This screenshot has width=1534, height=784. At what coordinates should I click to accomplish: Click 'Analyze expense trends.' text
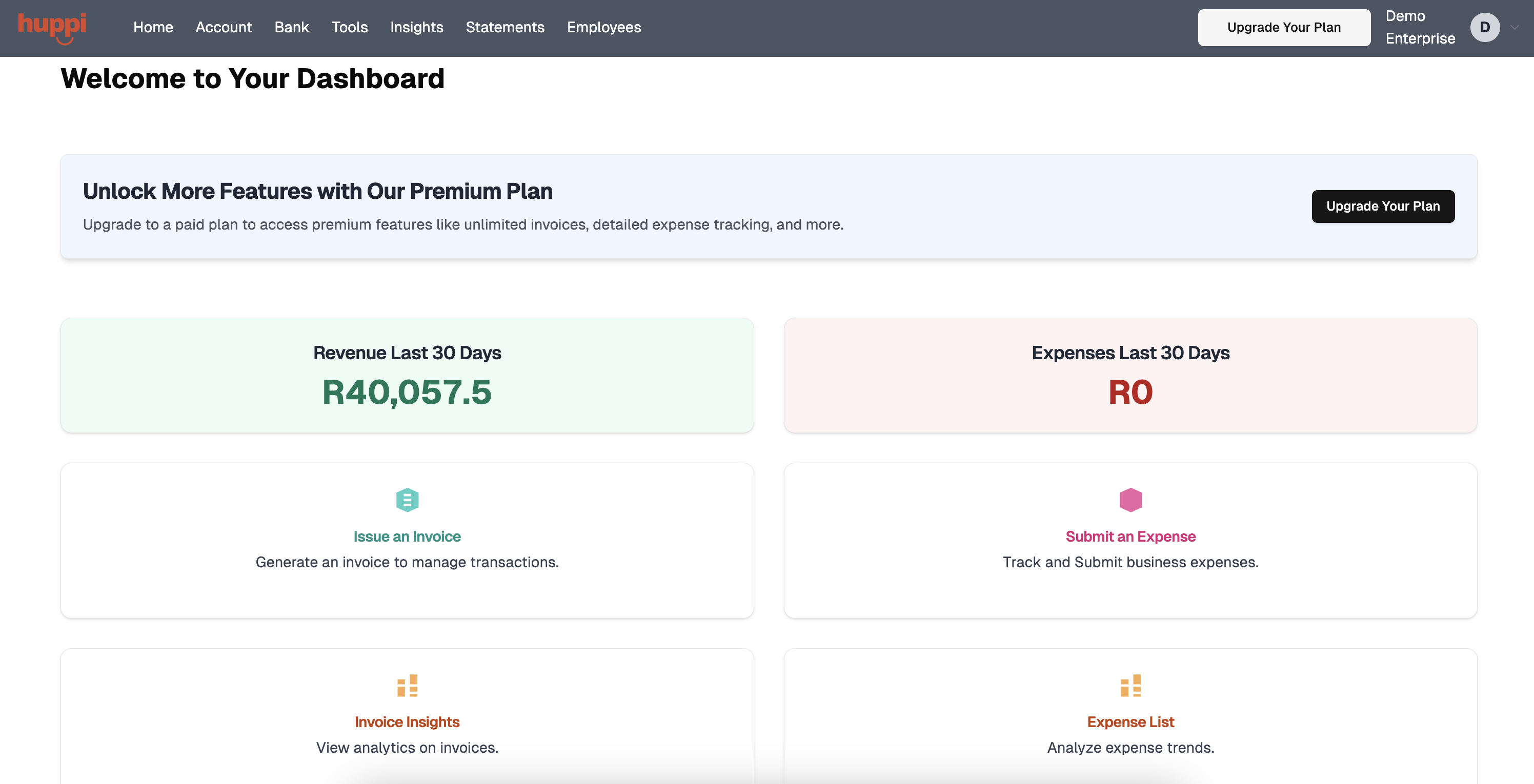pyautogui.click(x=1131, y=747)
